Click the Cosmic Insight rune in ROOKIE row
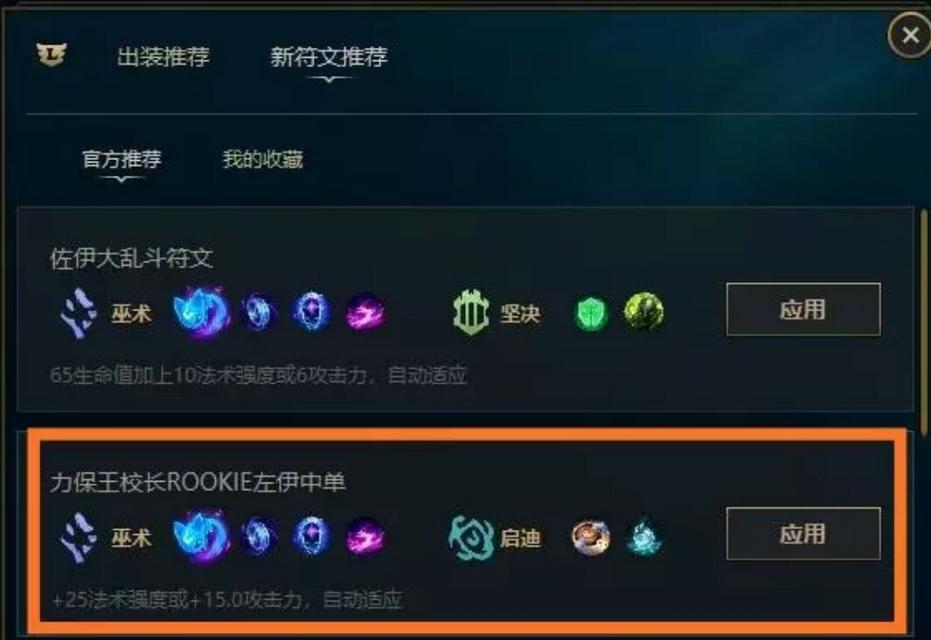This screenshot has width=931, height=640. tap(644, 537)
